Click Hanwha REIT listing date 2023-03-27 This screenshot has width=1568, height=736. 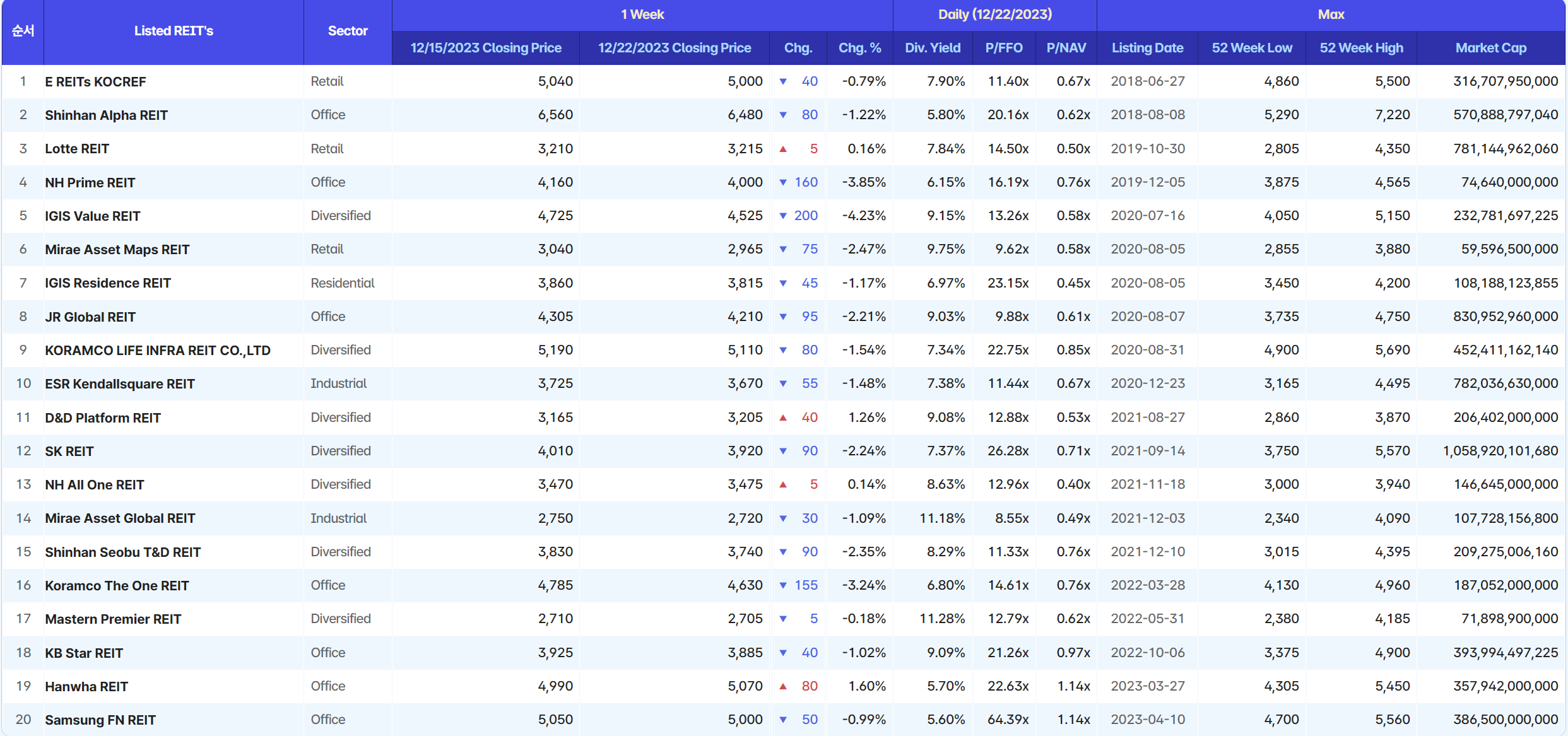(1148, 686)
